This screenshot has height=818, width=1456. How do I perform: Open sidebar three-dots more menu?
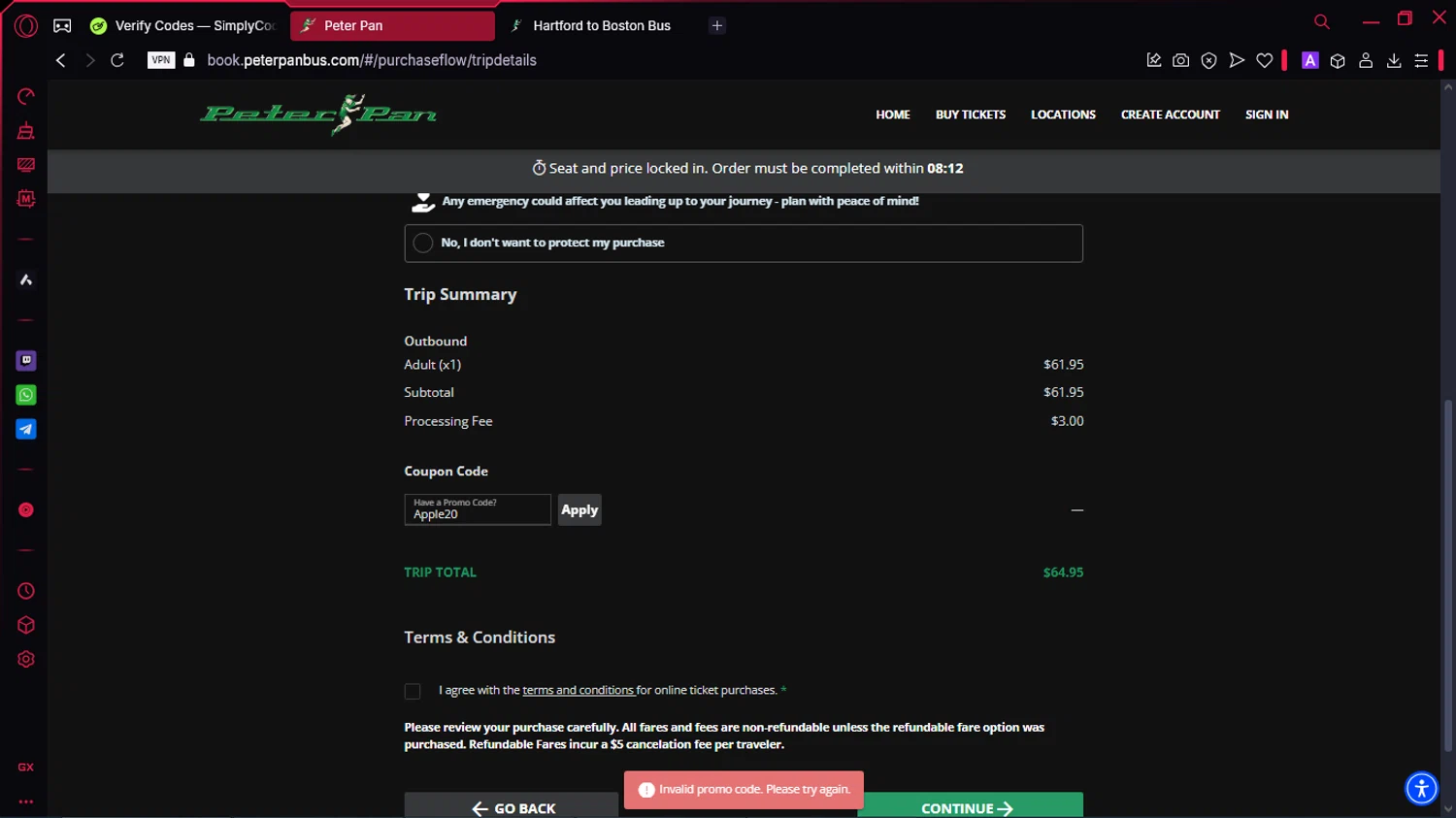click(26, 802)
